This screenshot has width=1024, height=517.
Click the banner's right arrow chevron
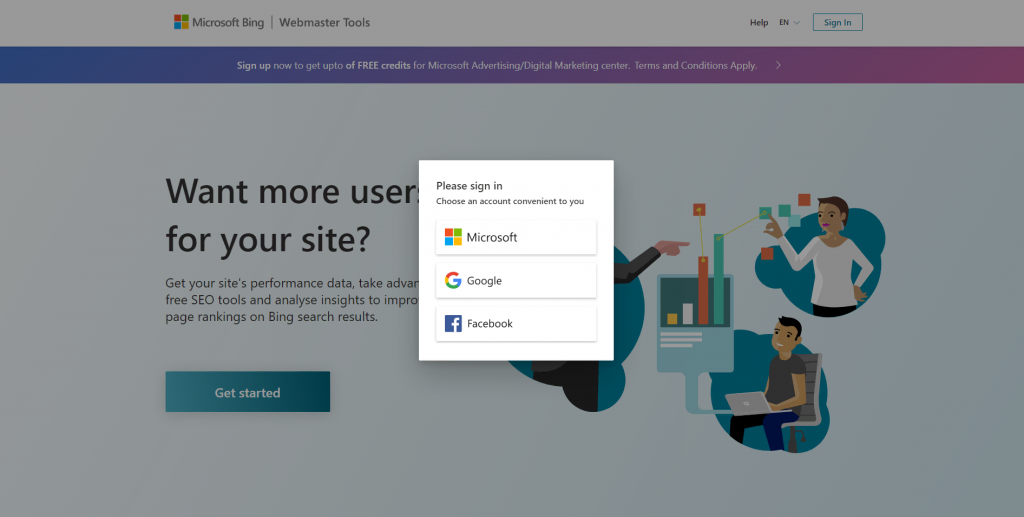pyautogui.click(x=778, y=65)
